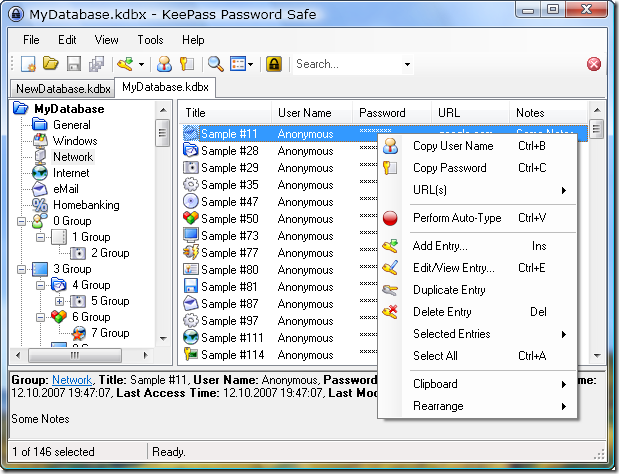Image resolution: width=619 pixels, height=474 pixels.
Task: Click the red close-tab X icon
Action: point(594,64)
